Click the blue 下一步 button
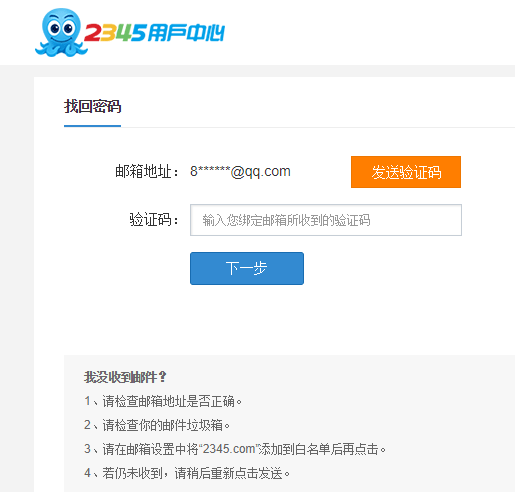The image size is (515, 492). (x=247, y=268)
